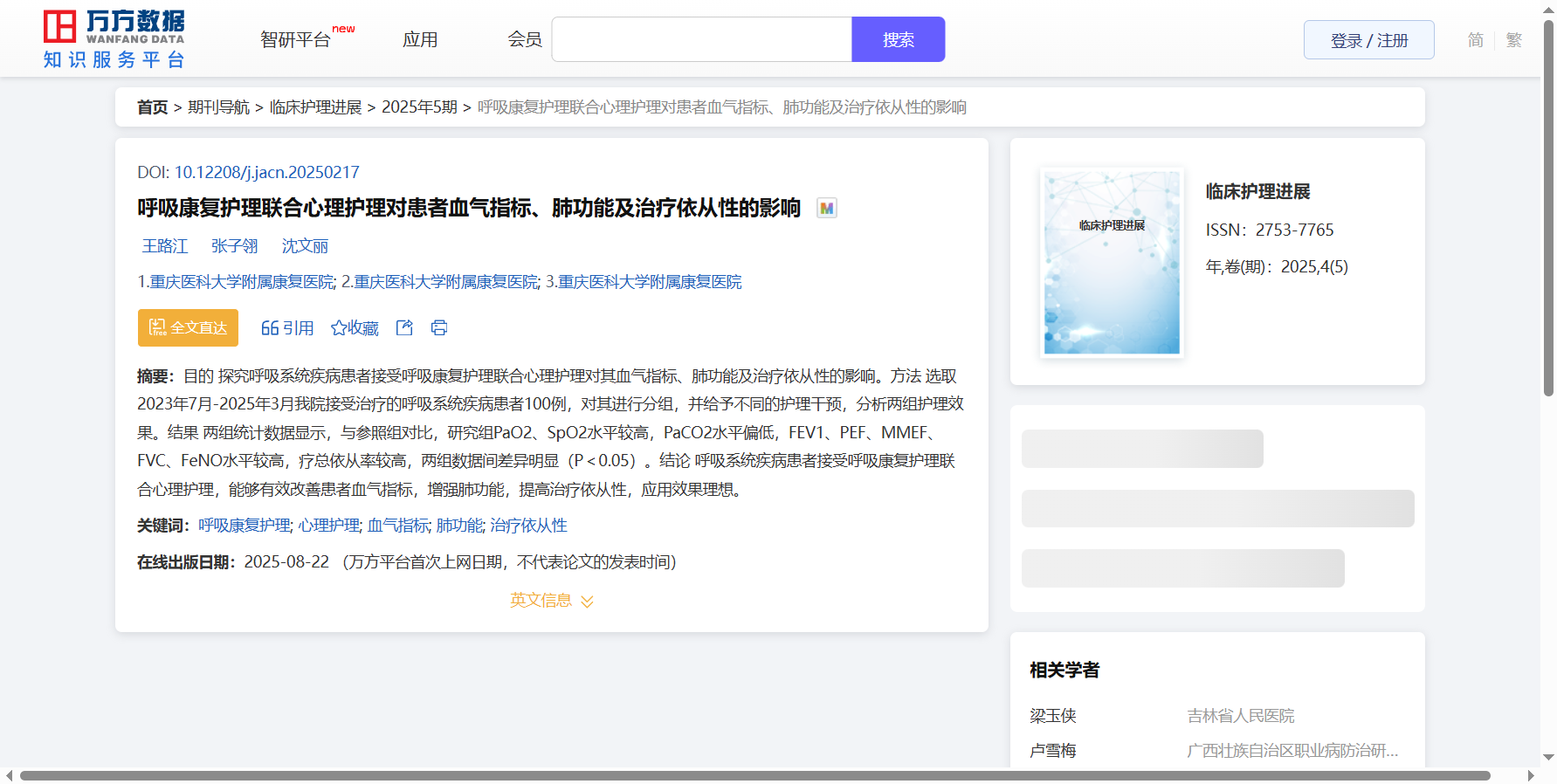Click the share icon
The height and width of the screenshot is (784, 1557).
(404, 327)
